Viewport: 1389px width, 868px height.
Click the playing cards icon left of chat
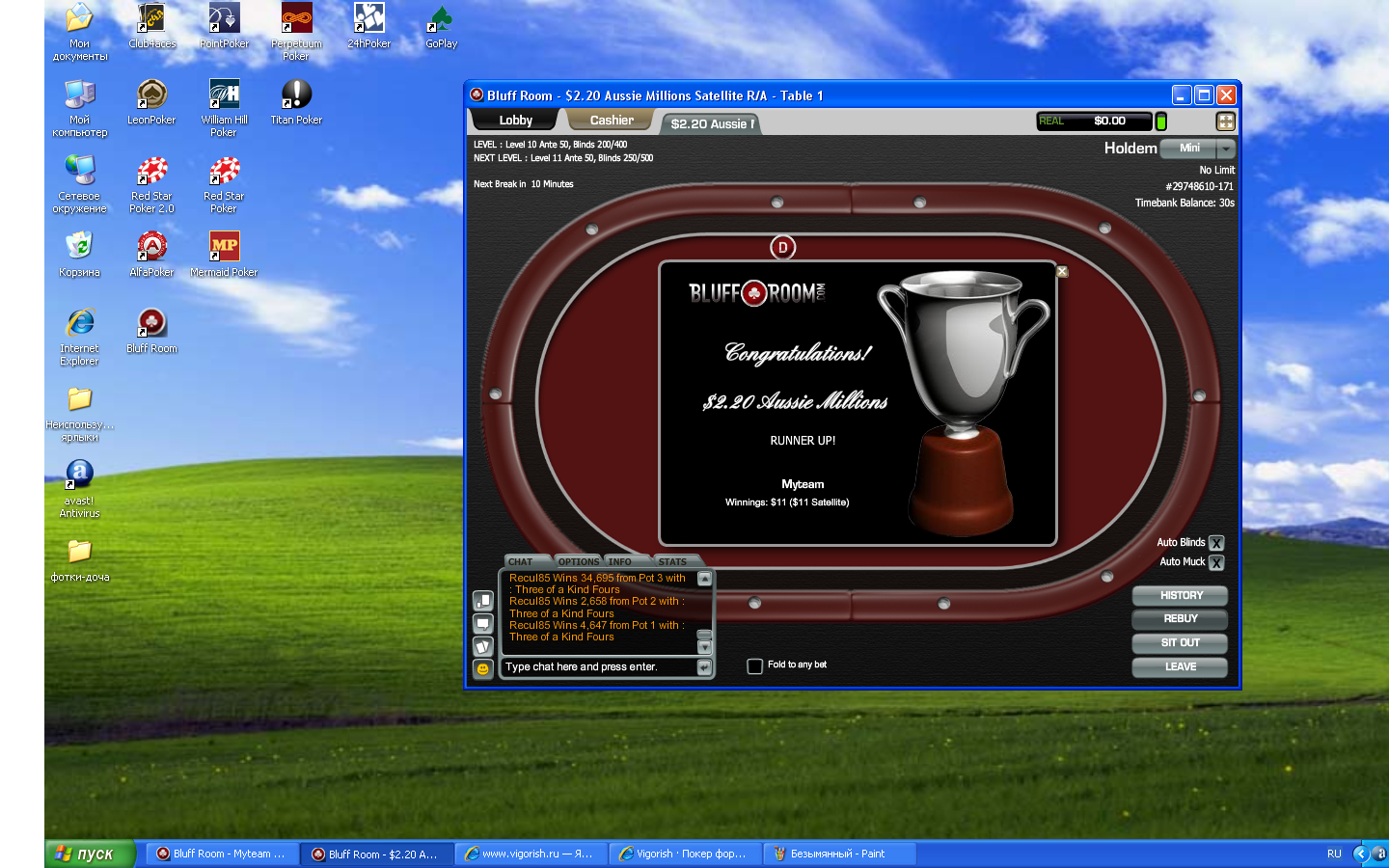(483, 646)
